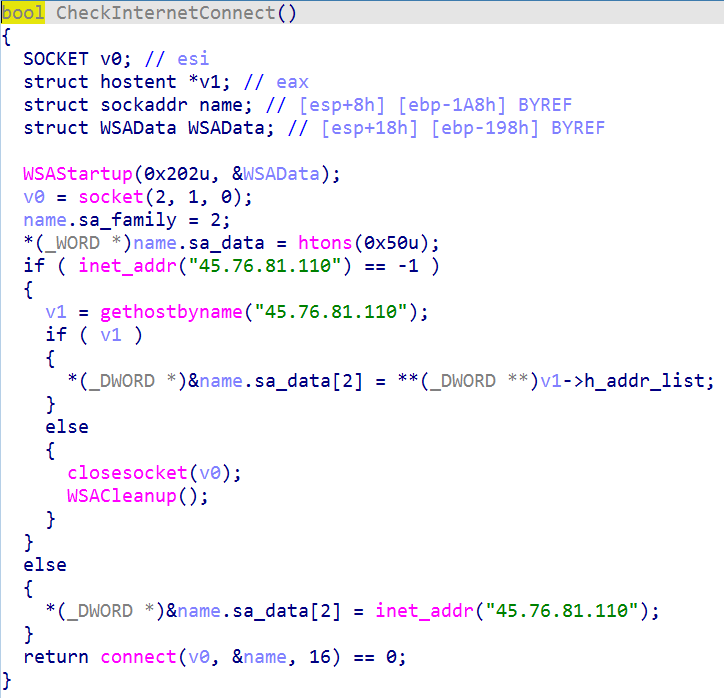Screen dimensions: 724x698
Task: Click v0 in the socket assignment line
Action: tap(34, 197)
